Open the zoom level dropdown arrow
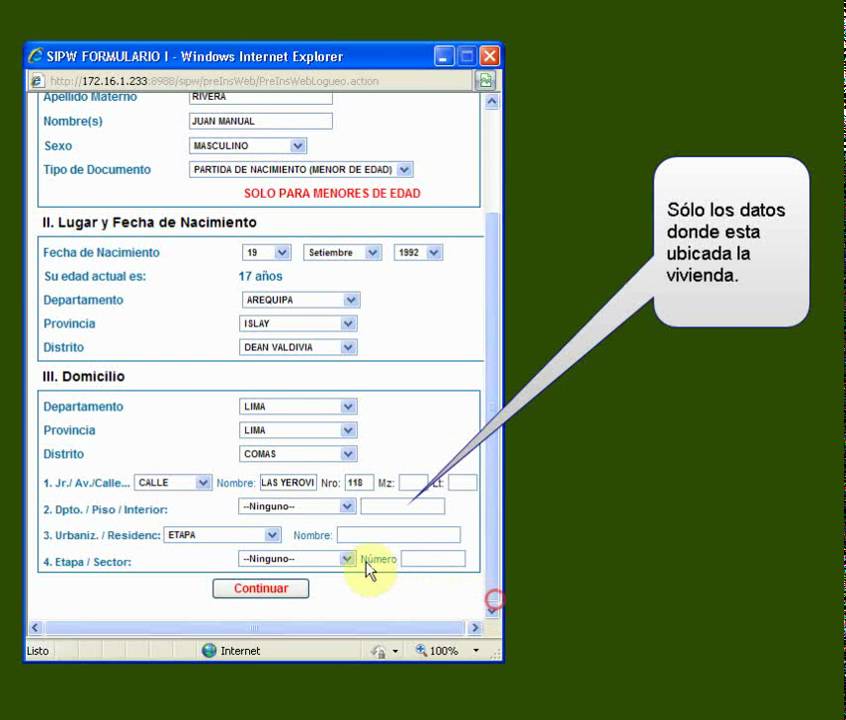This screenshot has width=846, height=720. pyautogui.click(x=476, y=650)
